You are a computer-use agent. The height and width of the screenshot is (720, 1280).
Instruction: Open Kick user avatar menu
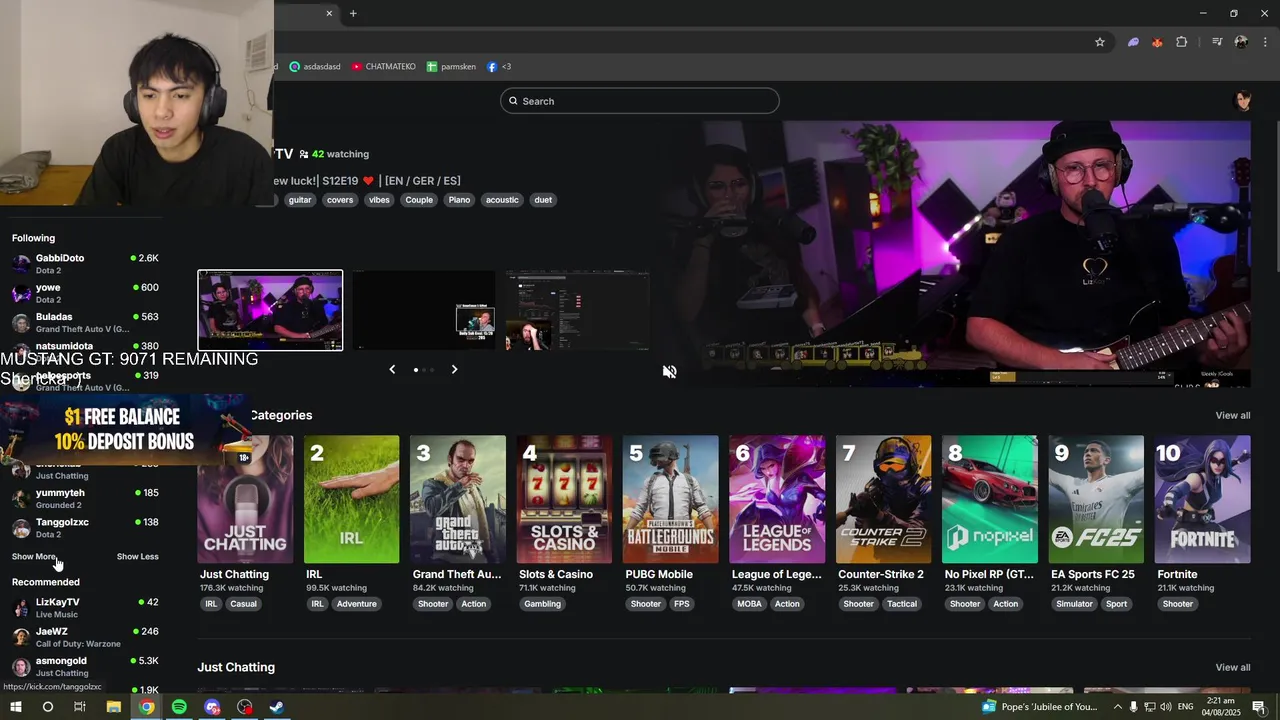[1243, 101]
